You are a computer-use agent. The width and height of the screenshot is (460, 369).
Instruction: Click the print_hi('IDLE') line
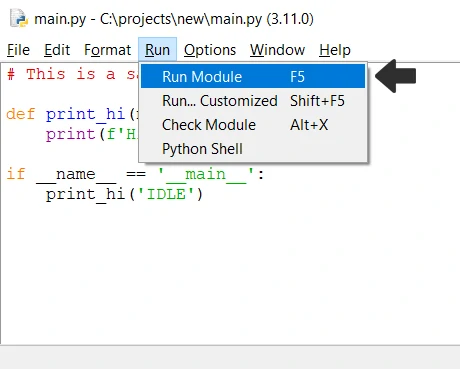[x=124, y=194]
